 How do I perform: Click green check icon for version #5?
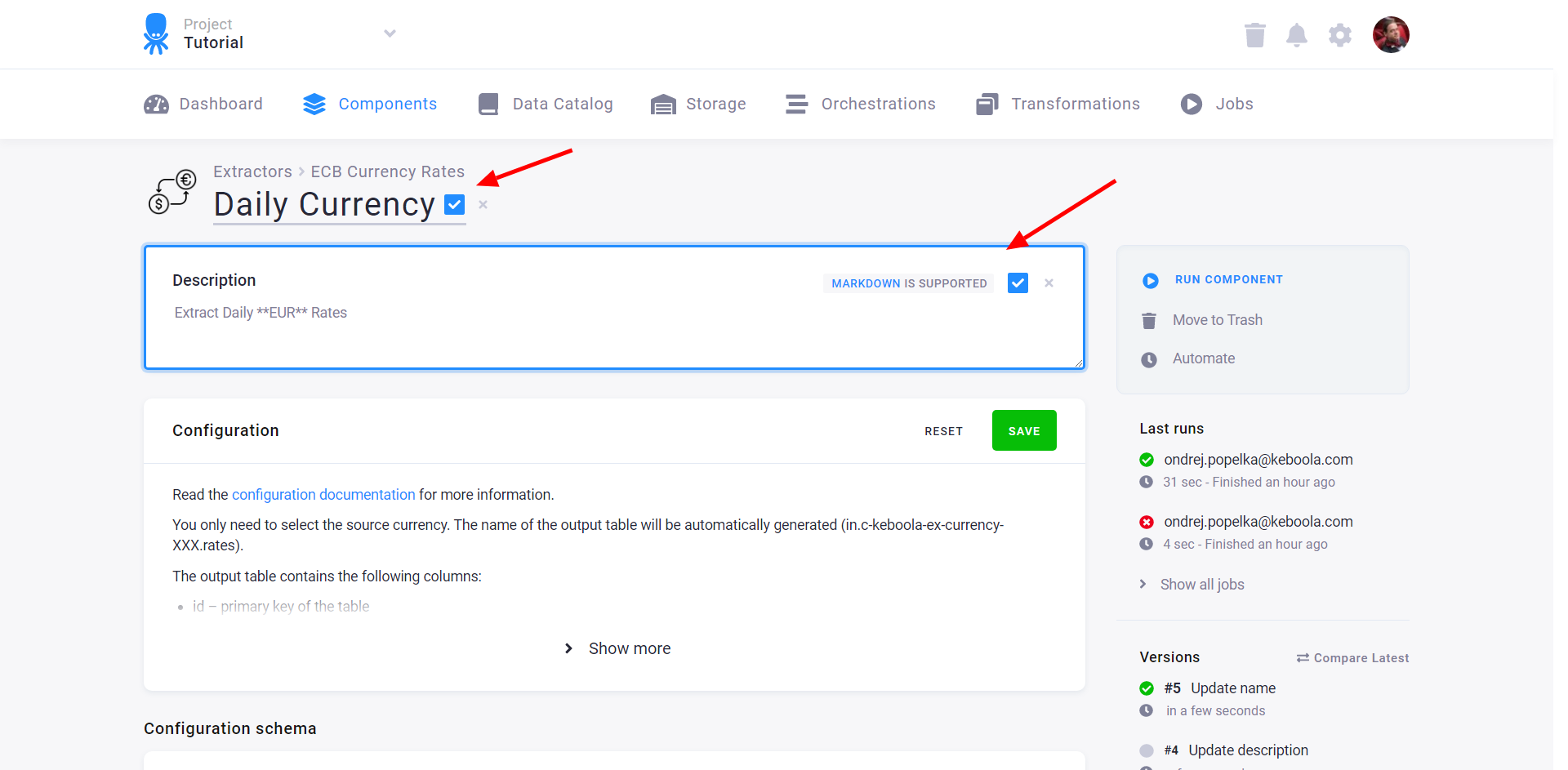coord(1147,688)
